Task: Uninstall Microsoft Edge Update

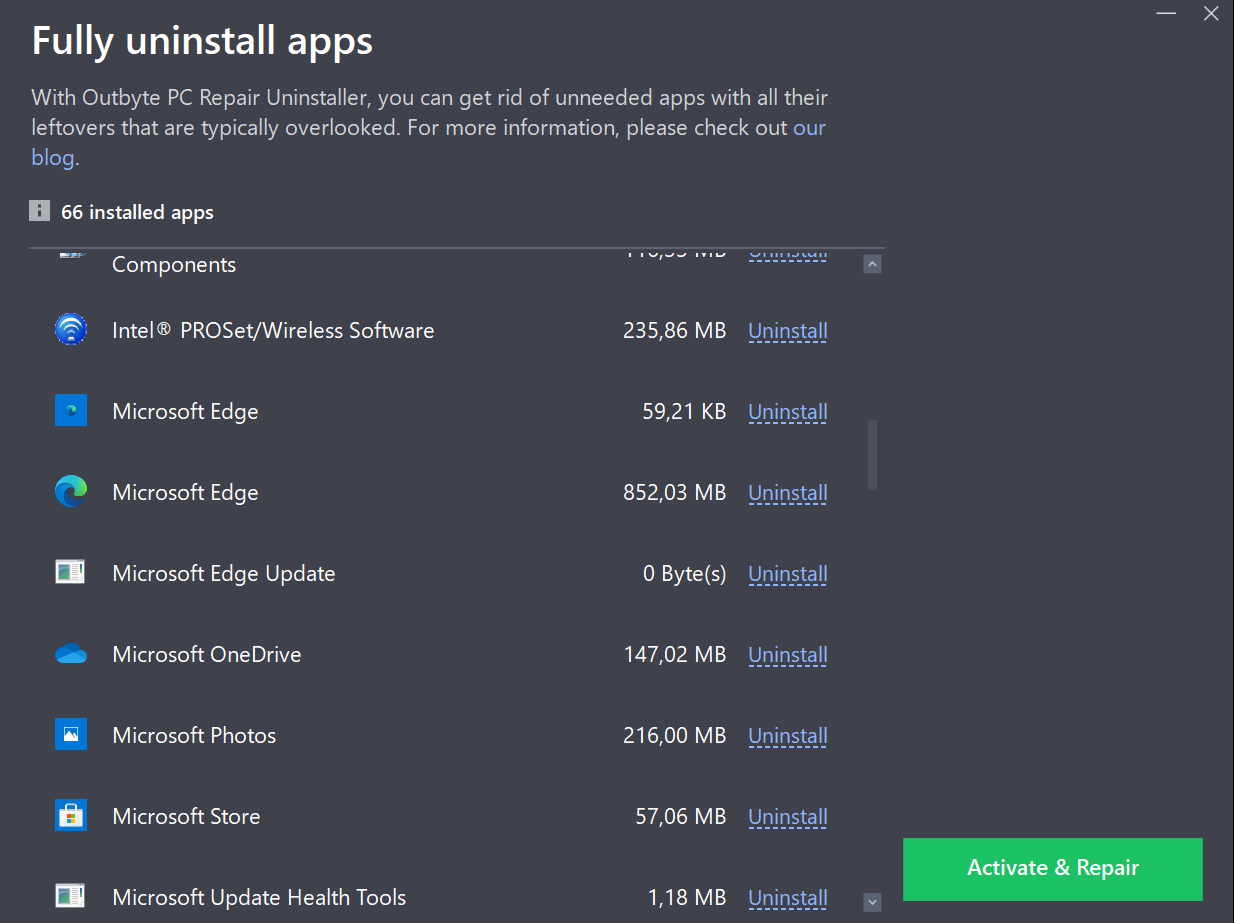Action: (787, 574)
